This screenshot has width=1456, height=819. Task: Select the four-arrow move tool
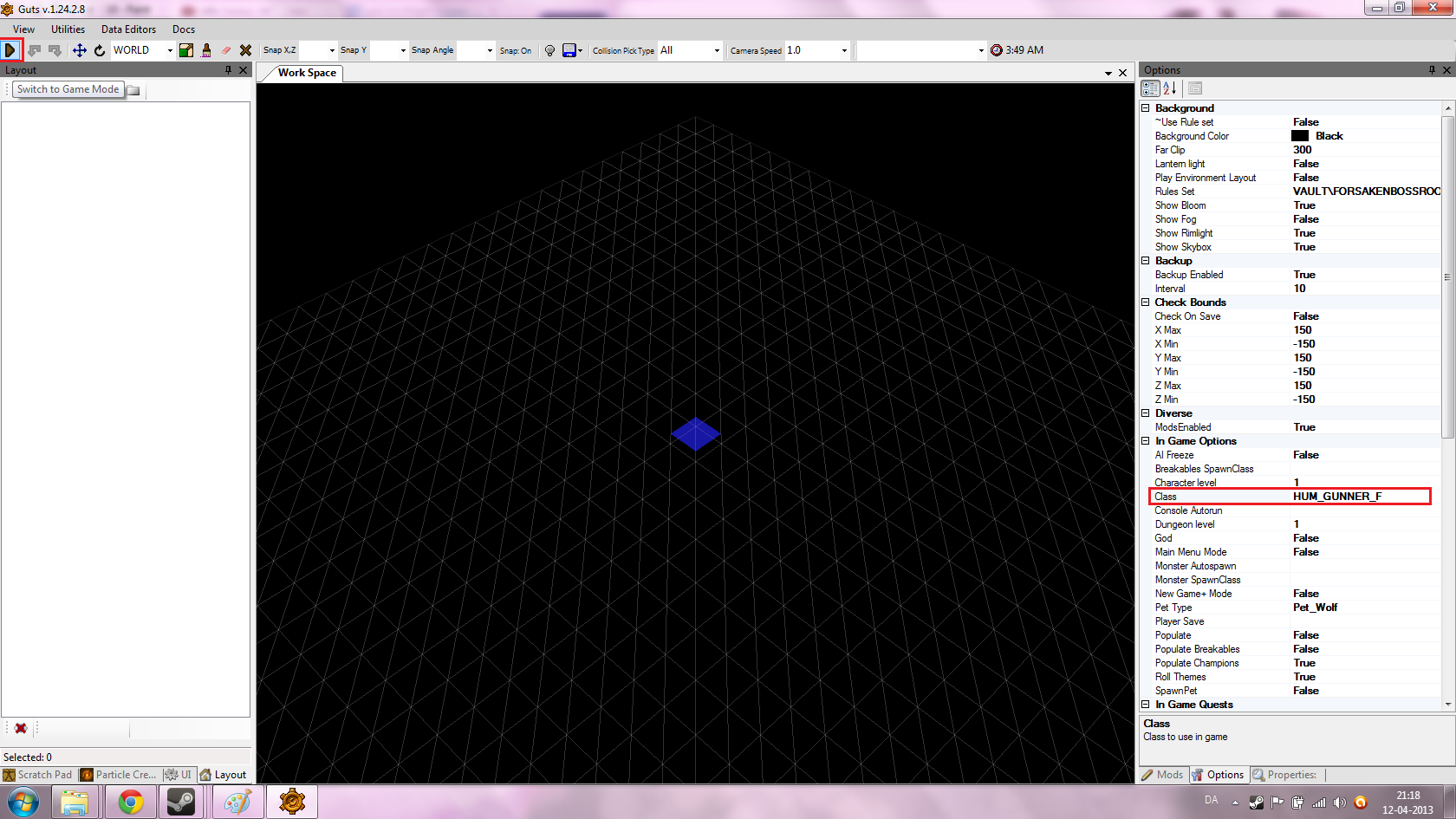pyautogui.click(x=79, y=50)
